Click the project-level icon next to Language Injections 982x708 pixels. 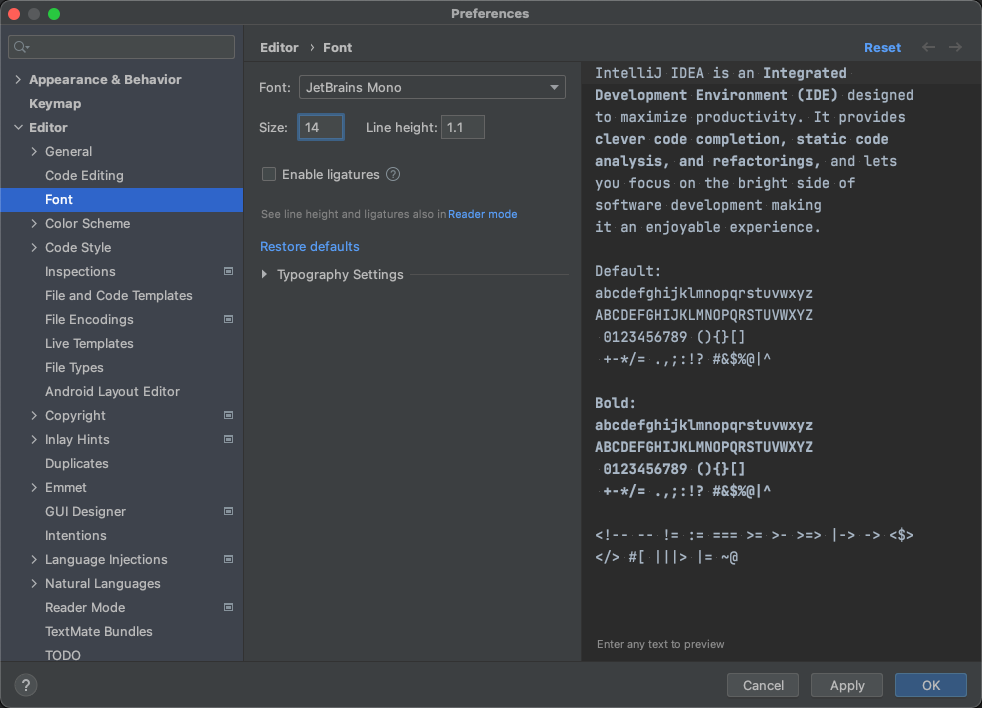(x=229, y=560)
